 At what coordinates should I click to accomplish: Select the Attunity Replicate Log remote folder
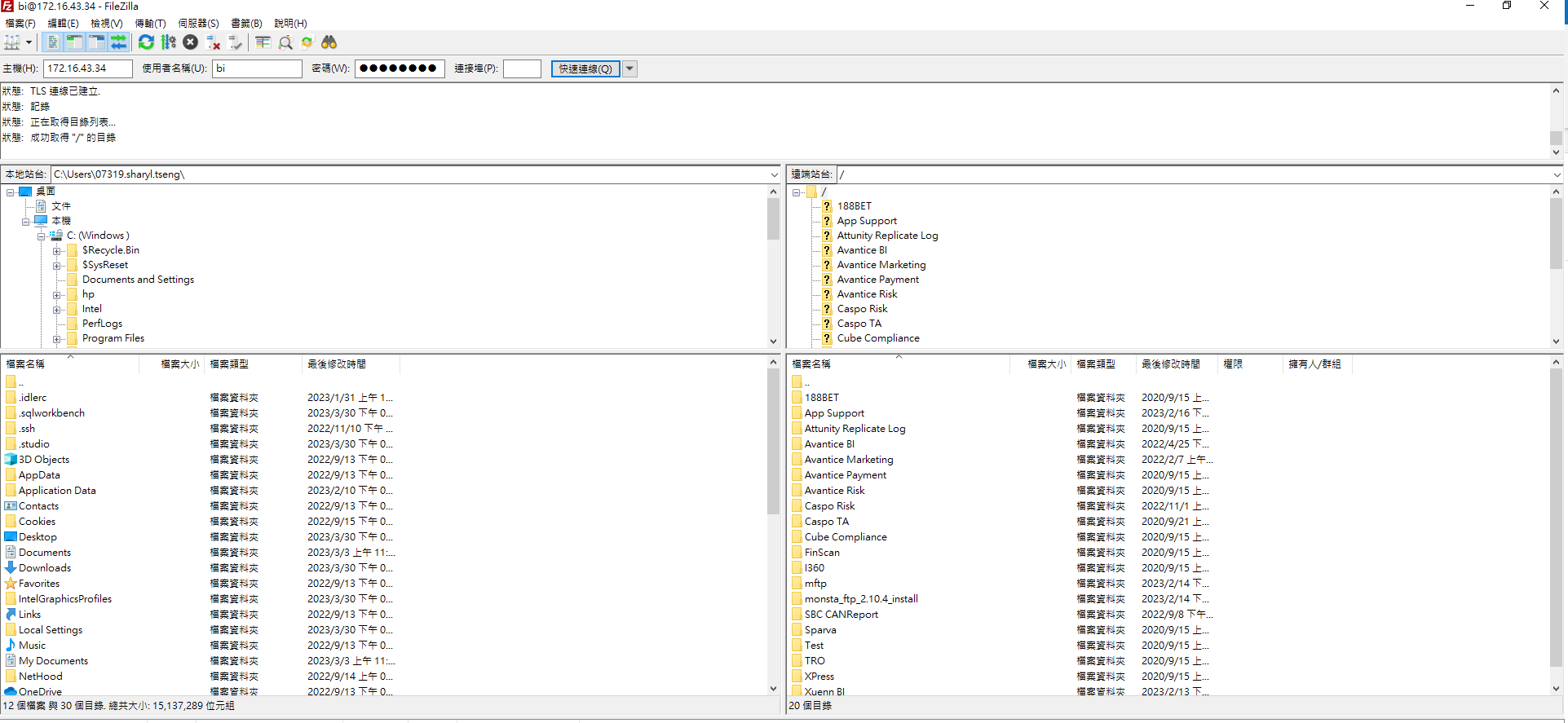point(855,429)
